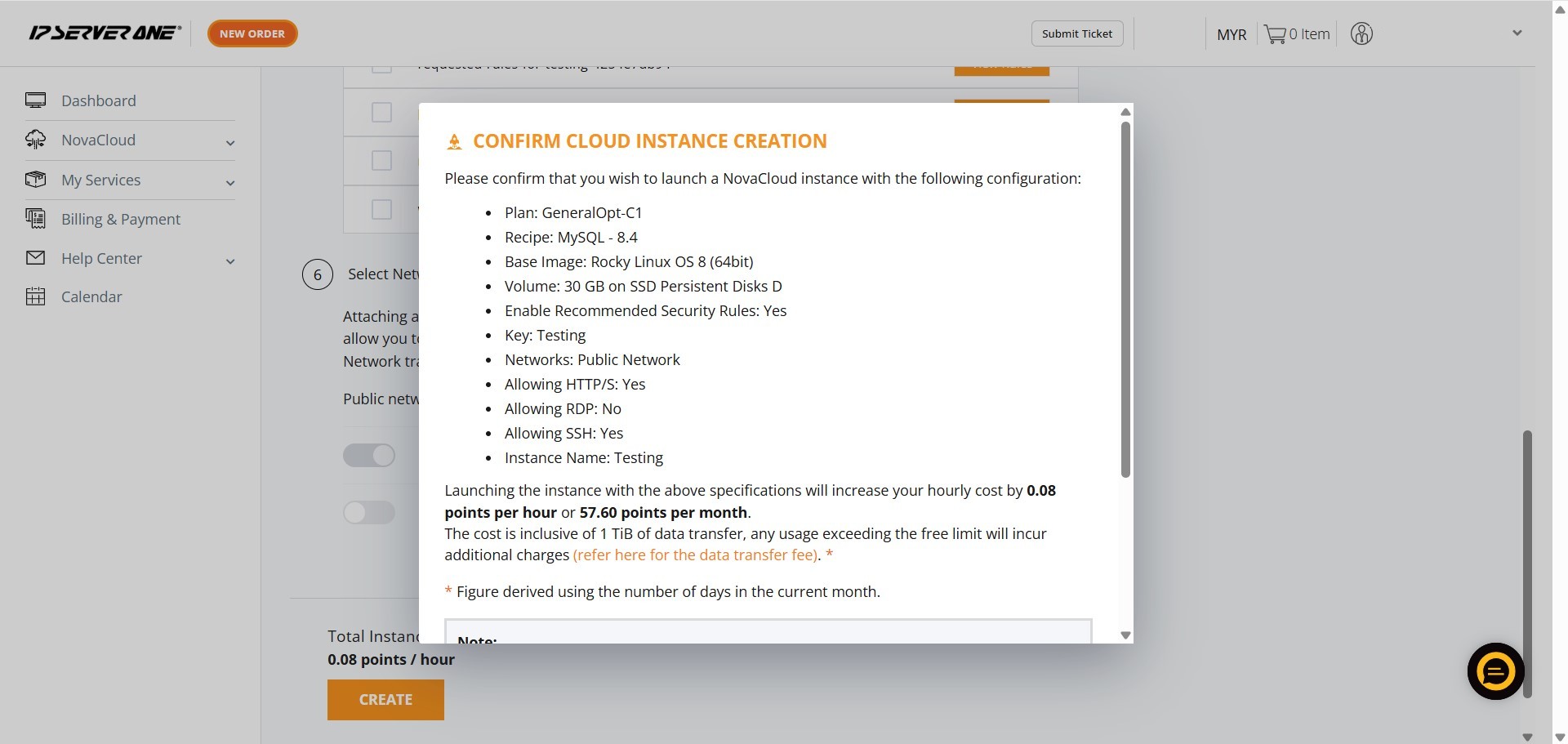Select MYR currency in the header
This screenshot has width=1568, height=744.
tap(1231, 34)
